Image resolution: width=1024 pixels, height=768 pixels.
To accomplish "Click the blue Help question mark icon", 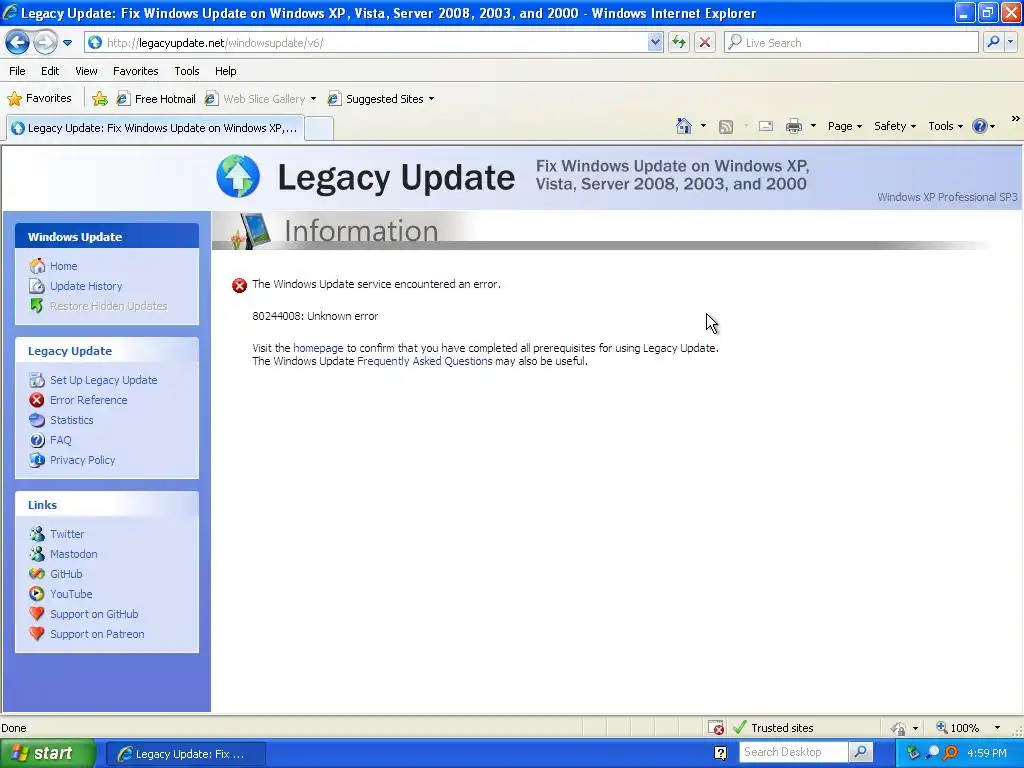I will point(980,126).
